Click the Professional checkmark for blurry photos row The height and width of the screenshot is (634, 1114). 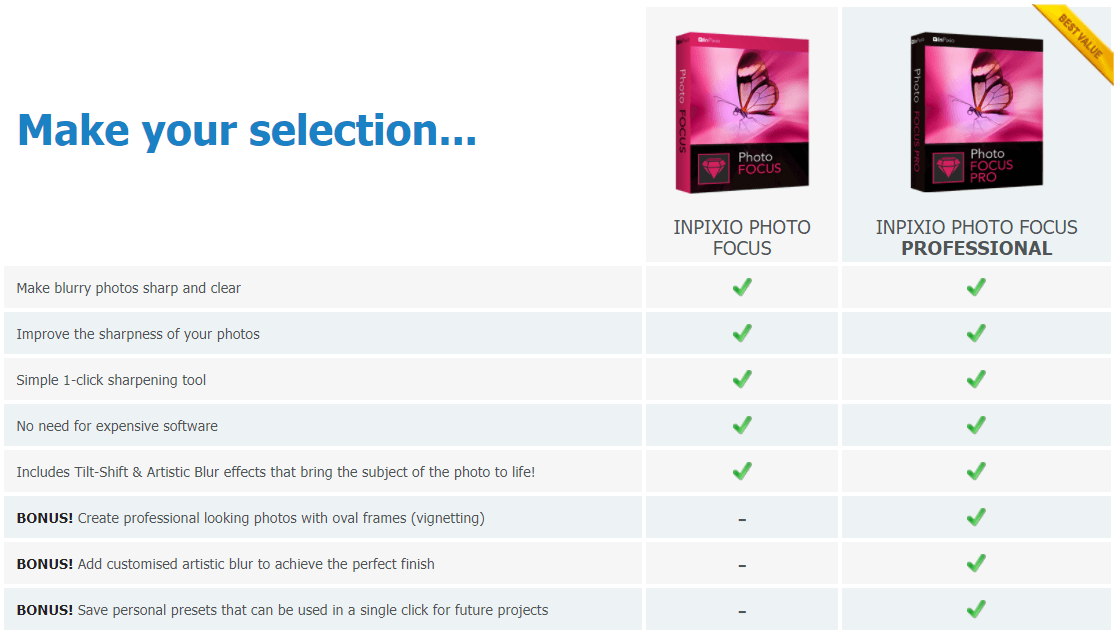pos(976,287)
